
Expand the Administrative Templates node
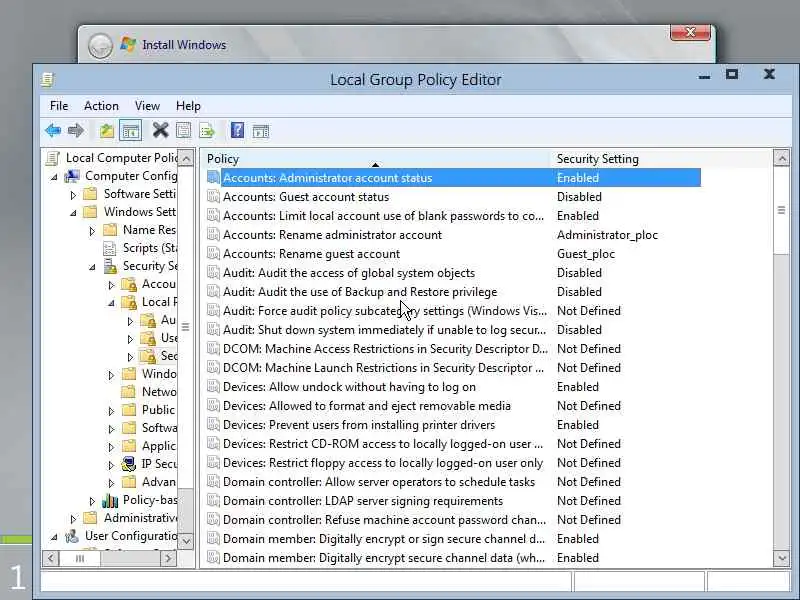(73, 519)
